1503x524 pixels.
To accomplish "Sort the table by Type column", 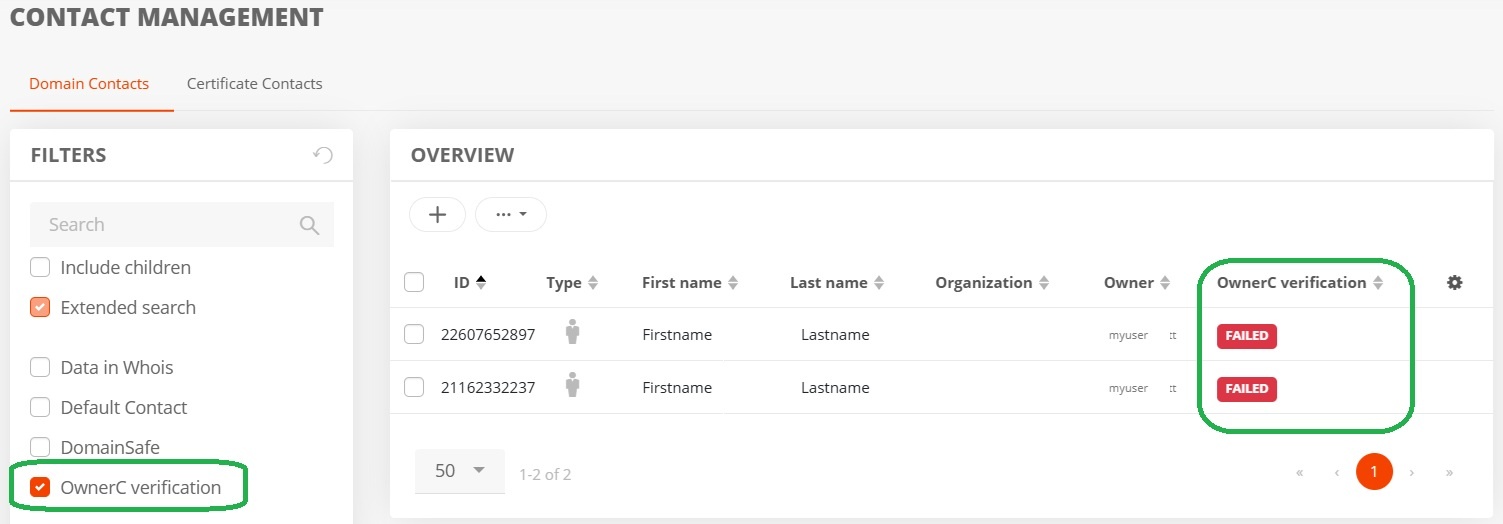I will [592, 283].
